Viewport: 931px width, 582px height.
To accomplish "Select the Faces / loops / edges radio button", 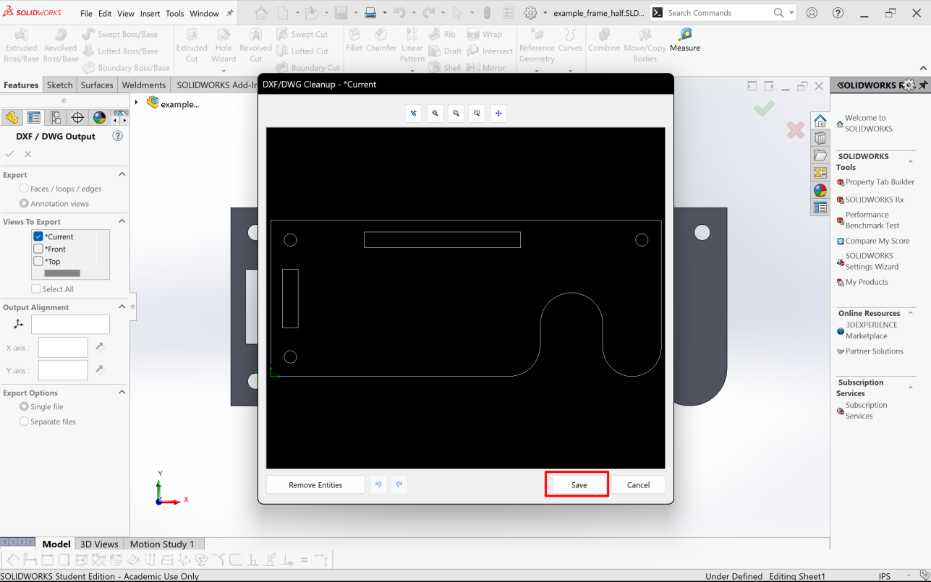I will pos(23,187).
